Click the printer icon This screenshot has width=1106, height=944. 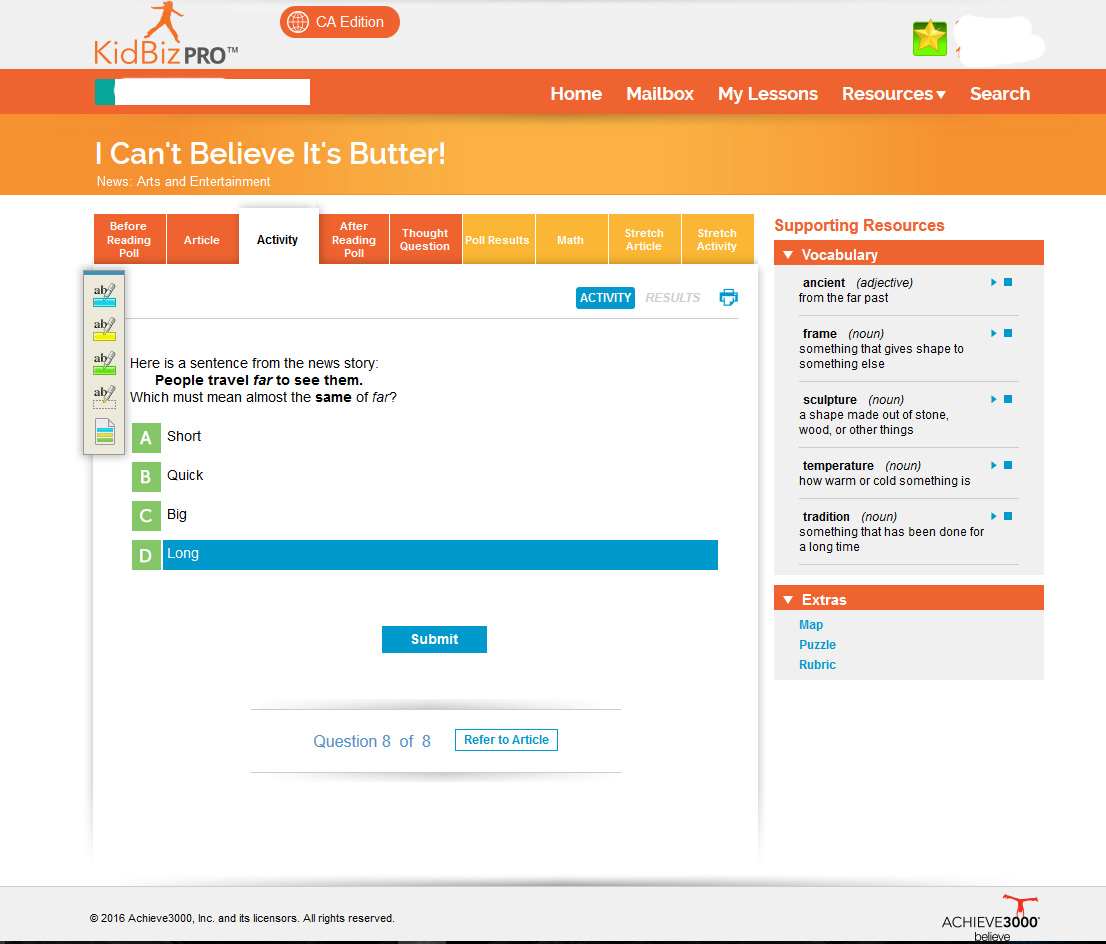click(729, 297)
